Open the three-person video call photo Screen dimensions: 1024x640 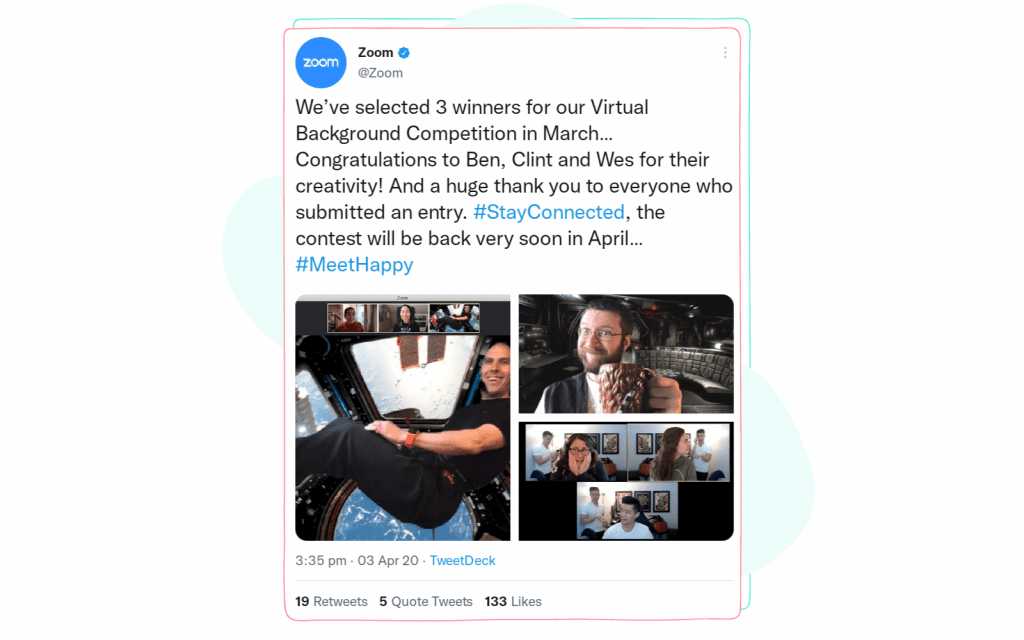point(626,481)
